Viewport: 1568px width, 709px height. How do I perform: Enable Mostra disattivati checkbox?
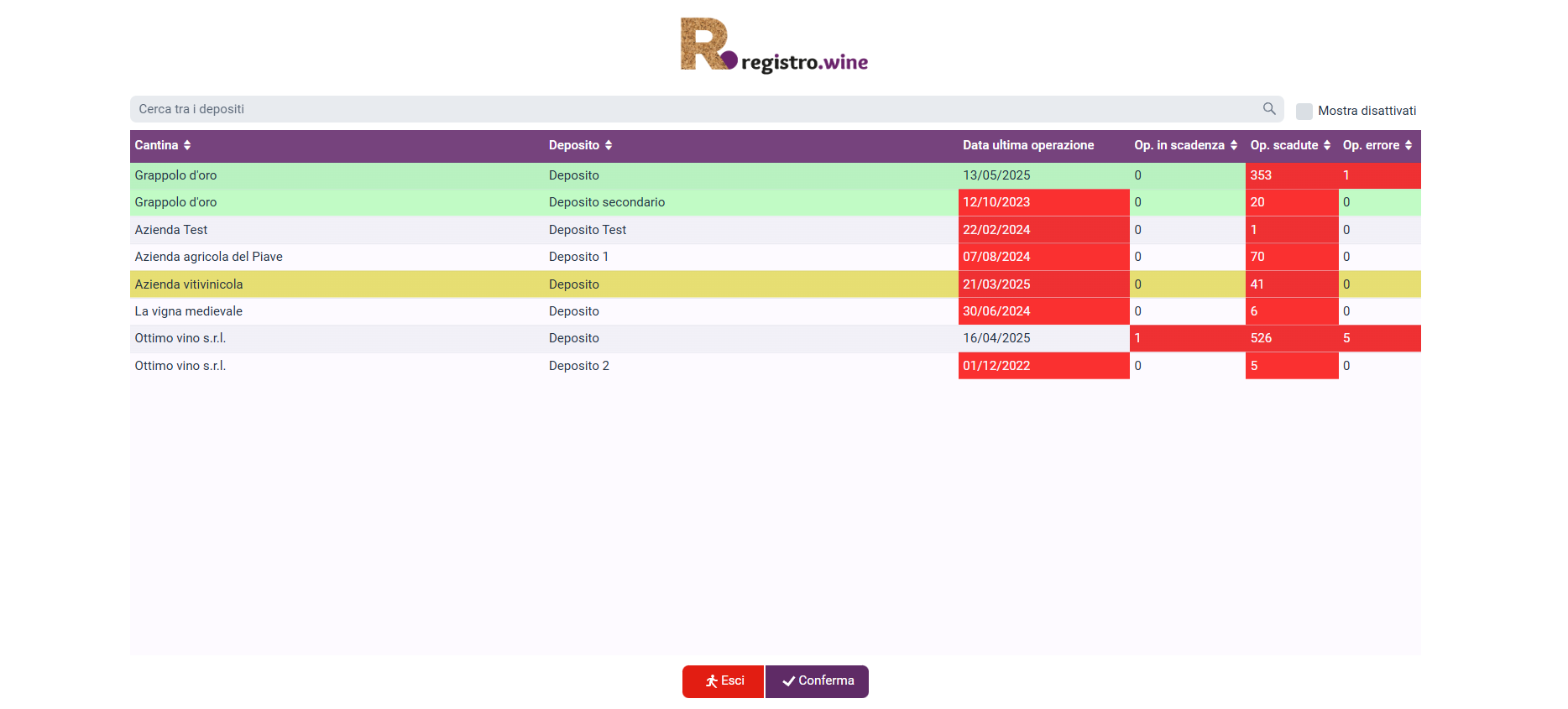coord(1304,111)
